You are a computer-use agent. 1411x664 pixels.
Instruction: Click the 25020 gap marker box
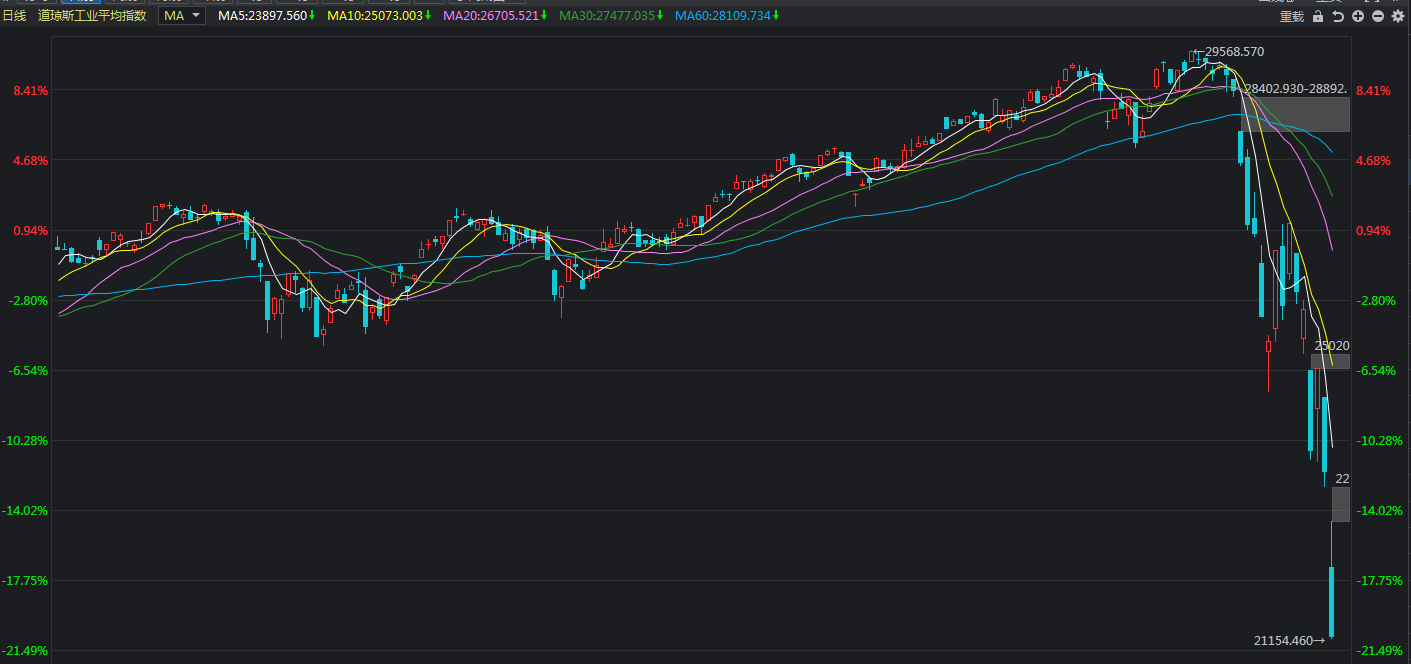(1331, 361)
